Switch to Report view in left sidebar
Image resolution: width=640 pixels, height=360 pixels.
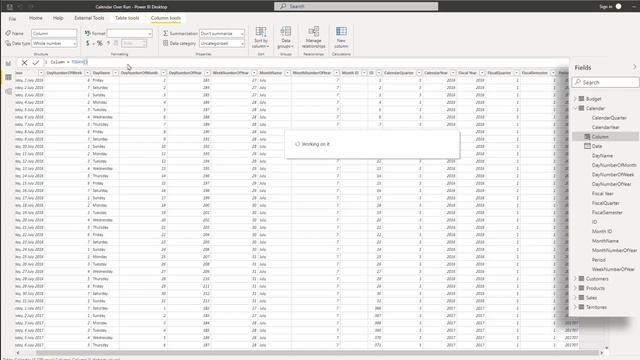tap(8, 63)
